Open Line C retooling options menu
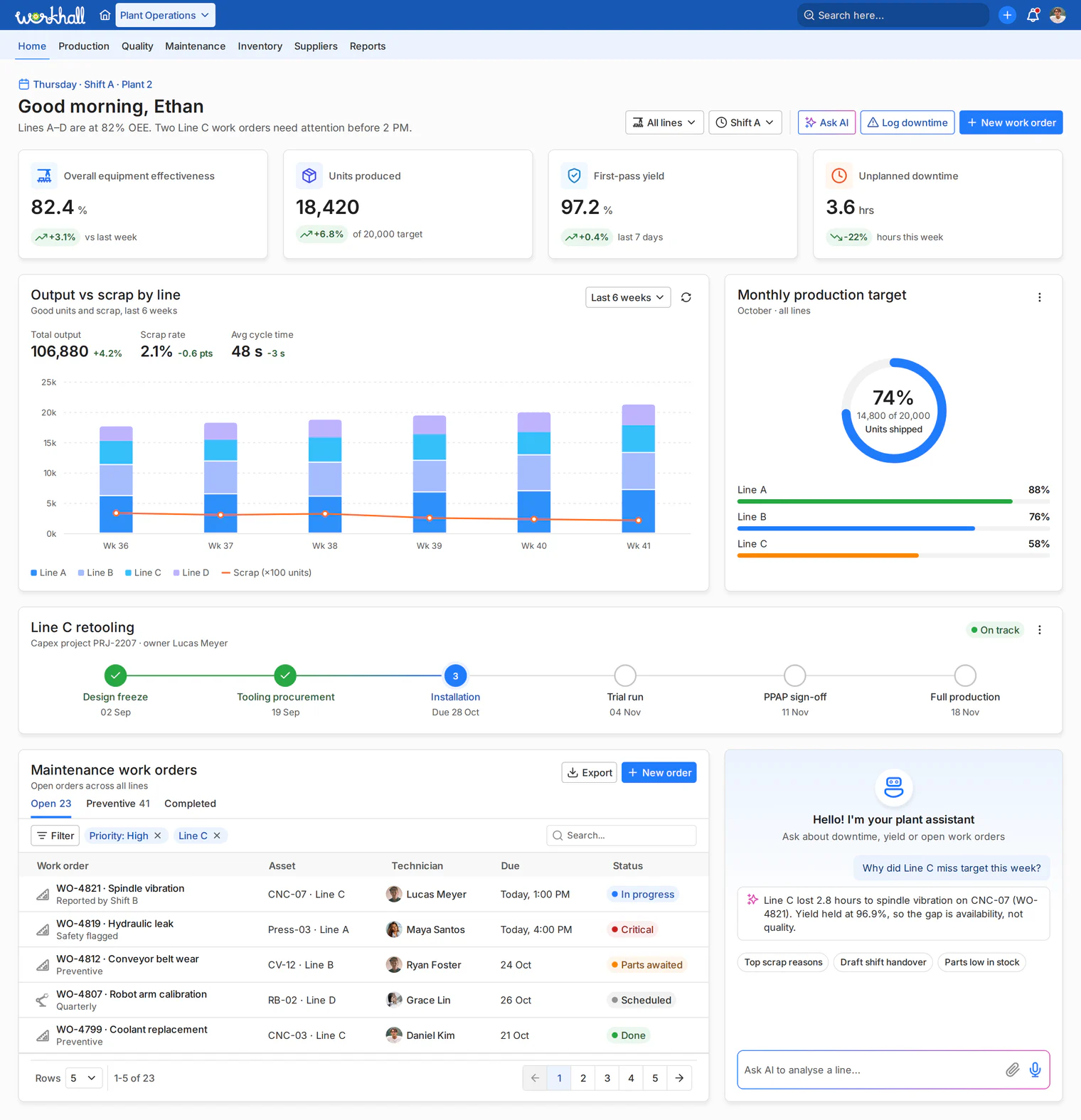1081x1120 pixels. click(x=1040, y=630)
